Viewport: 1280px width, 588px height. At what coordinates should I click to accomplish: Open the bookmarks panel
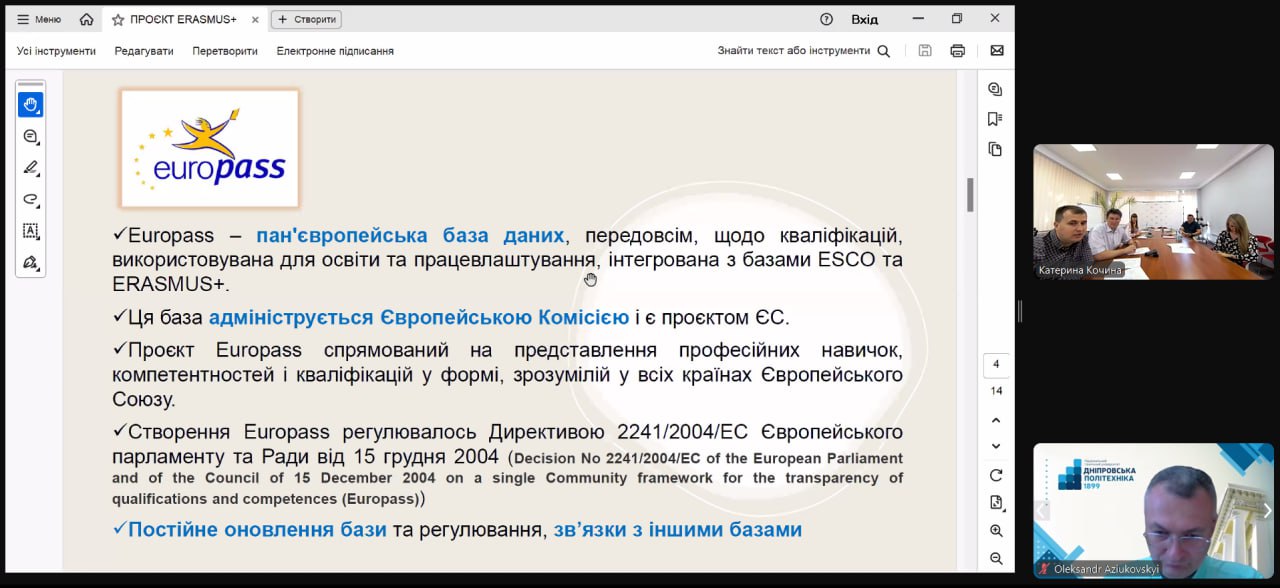[x=995, y=119]
